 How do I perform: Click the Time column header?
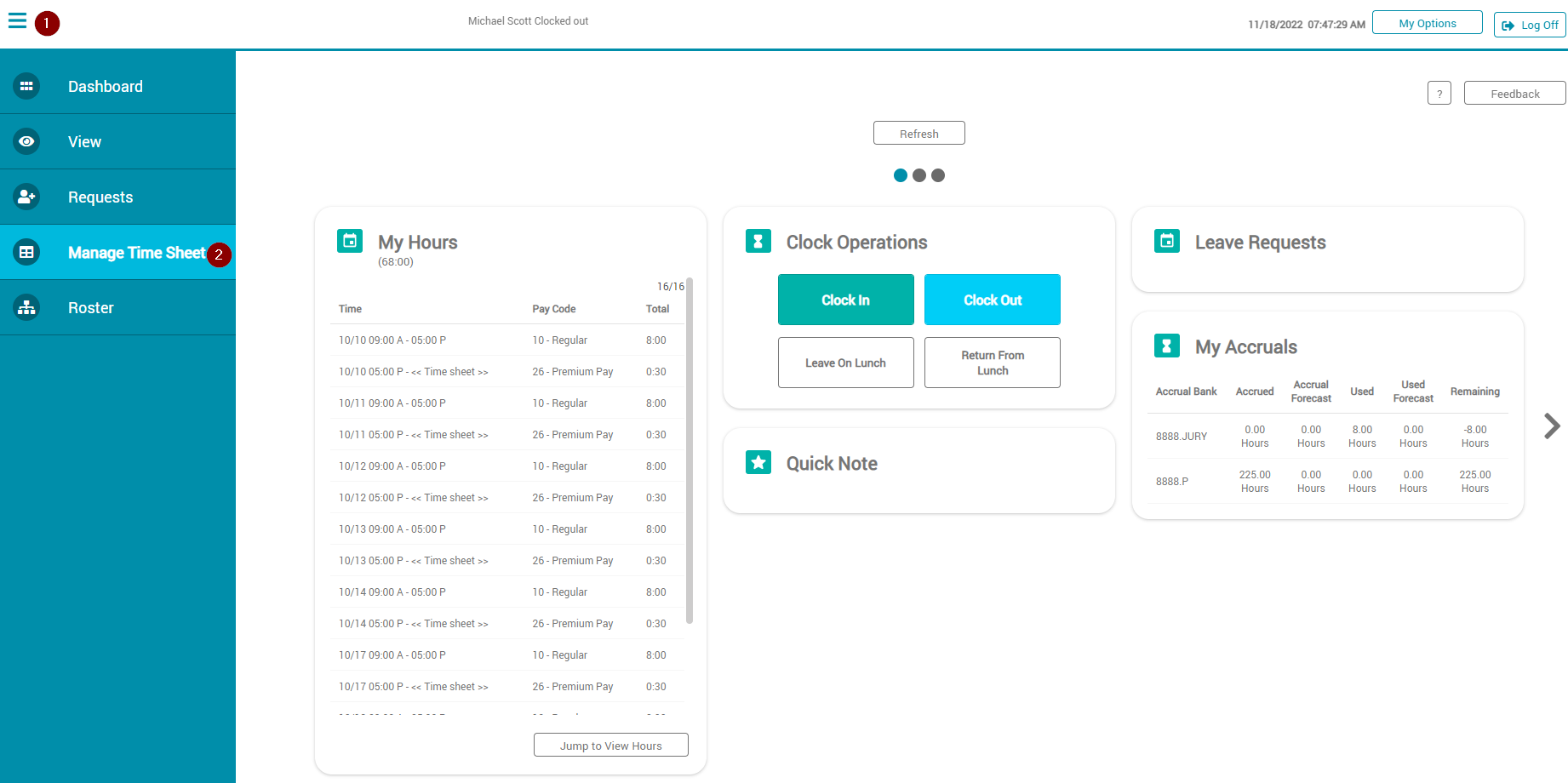[350, 309]
